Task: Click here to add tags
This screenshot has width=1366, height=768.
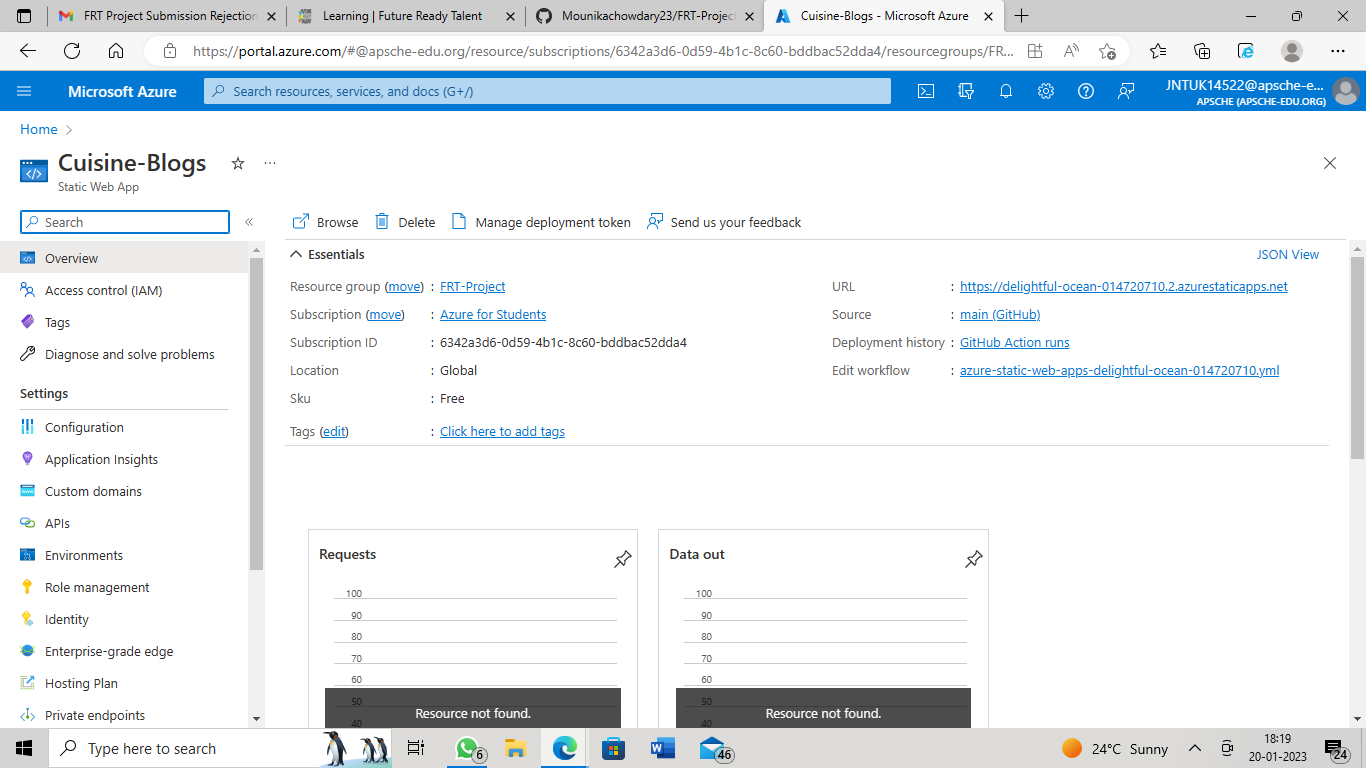Action: click(x=502, y=431)
